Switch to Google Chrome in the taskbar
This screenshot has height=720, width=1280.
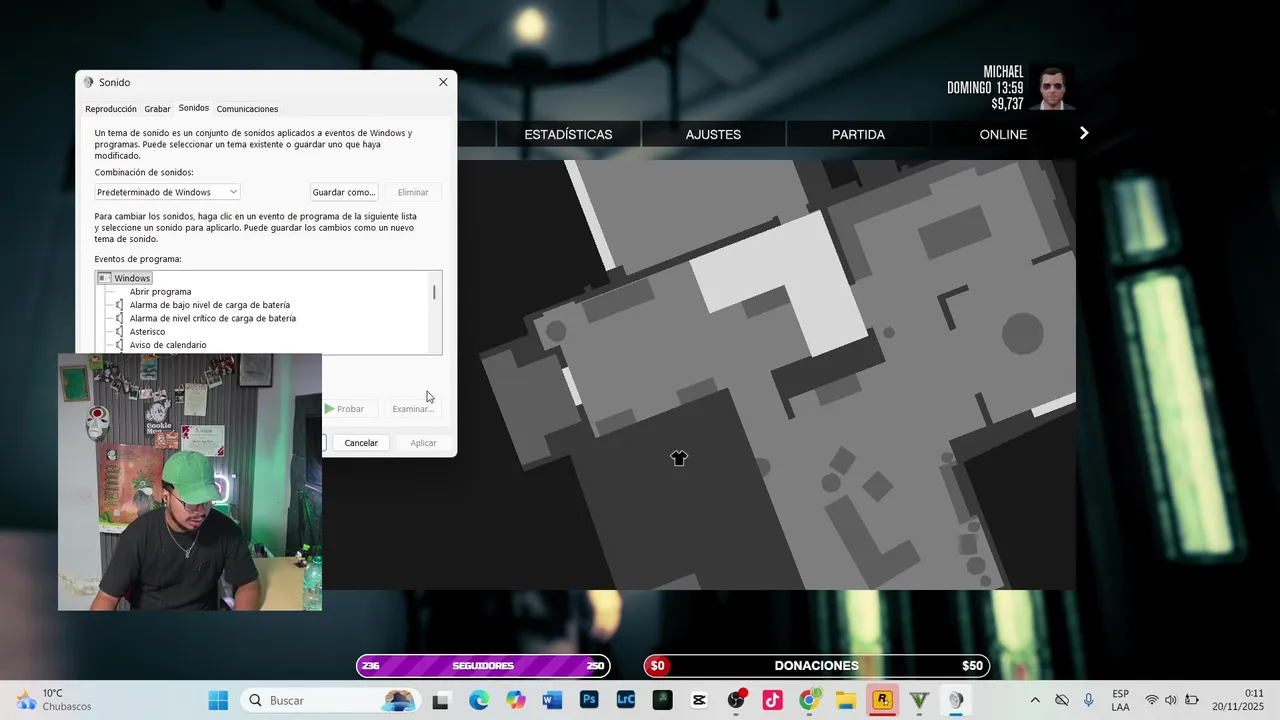pos(810,700)
